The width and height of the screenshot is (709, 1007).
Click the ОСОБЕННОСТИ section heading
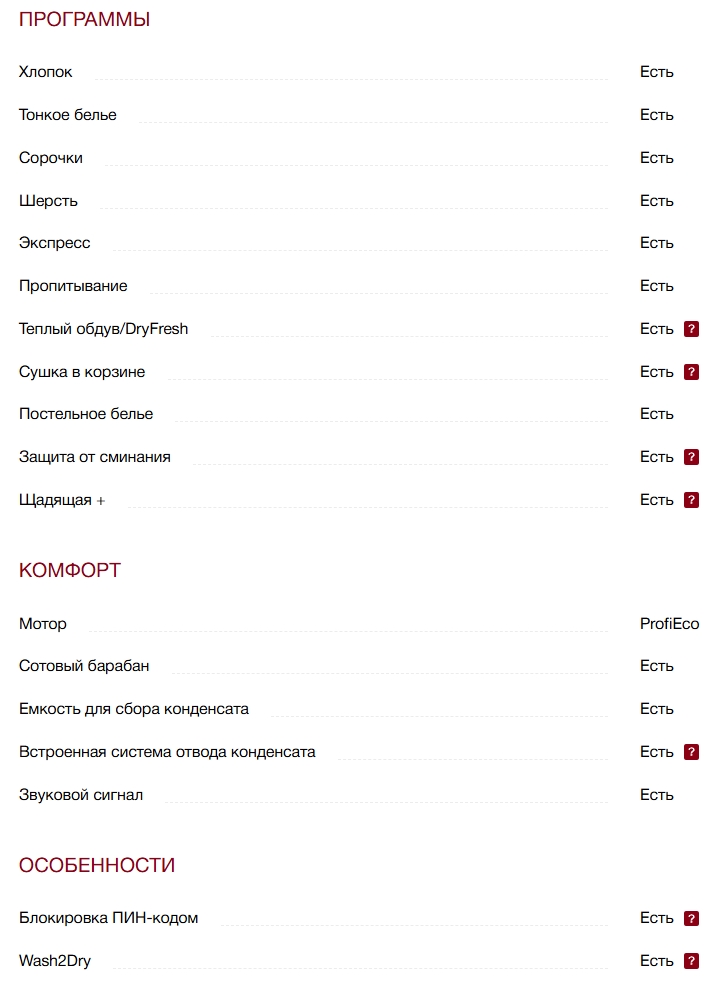(x=97, y=865)
